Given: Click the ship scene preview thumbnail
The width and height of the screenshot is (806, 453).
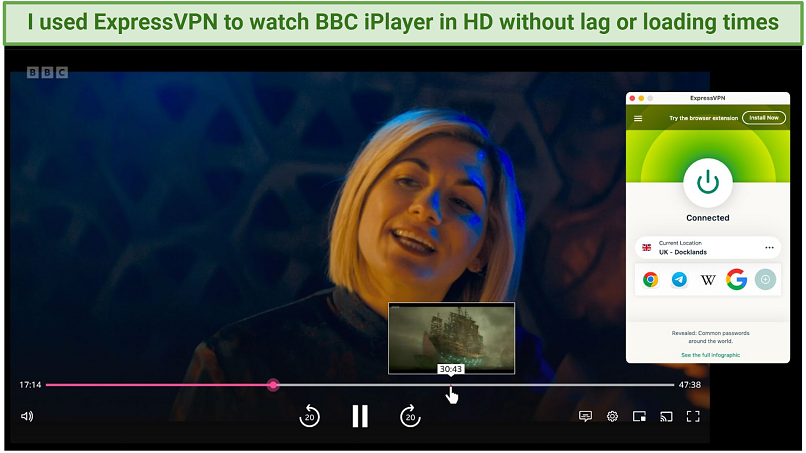Looking at the screenshot, I should (451, 338).
